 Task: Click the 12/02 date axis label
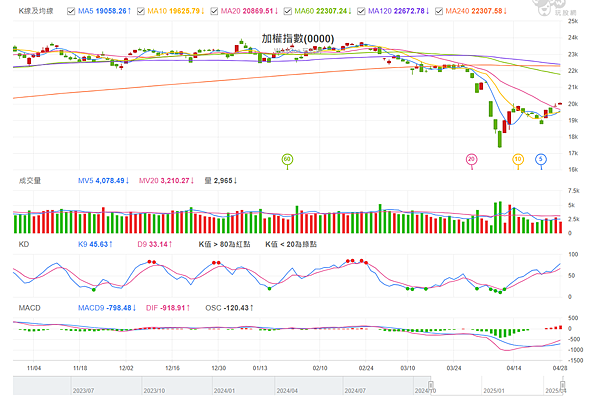126,368
